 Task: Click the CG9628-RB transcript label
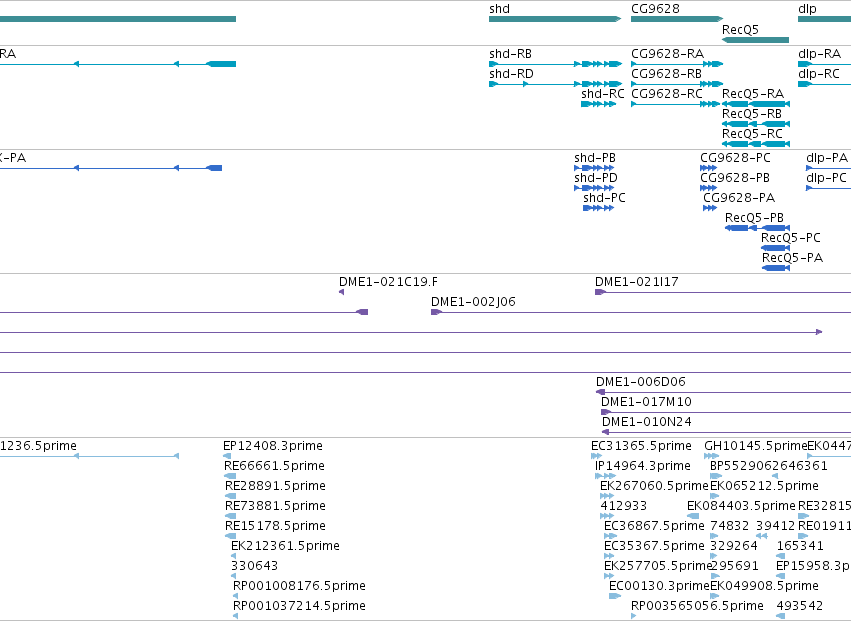666,74
